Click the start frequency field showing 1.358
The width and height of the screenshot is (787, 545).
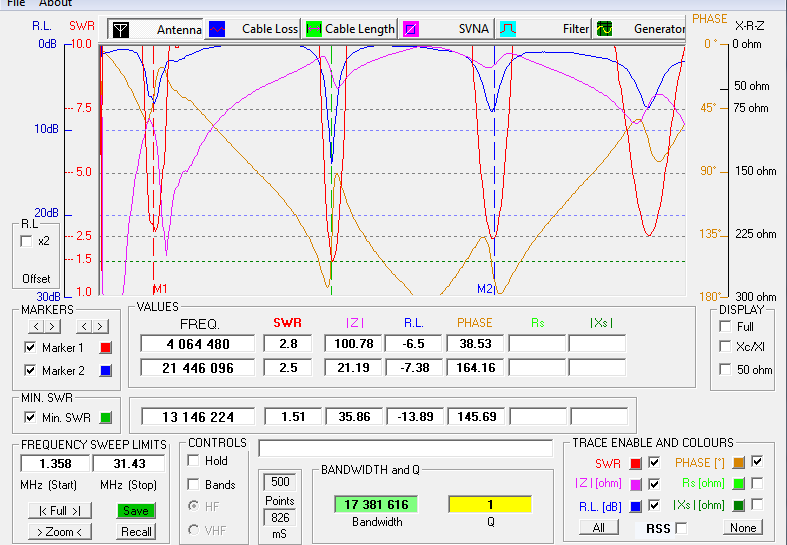pyautogui.click(x=55, y=463)
